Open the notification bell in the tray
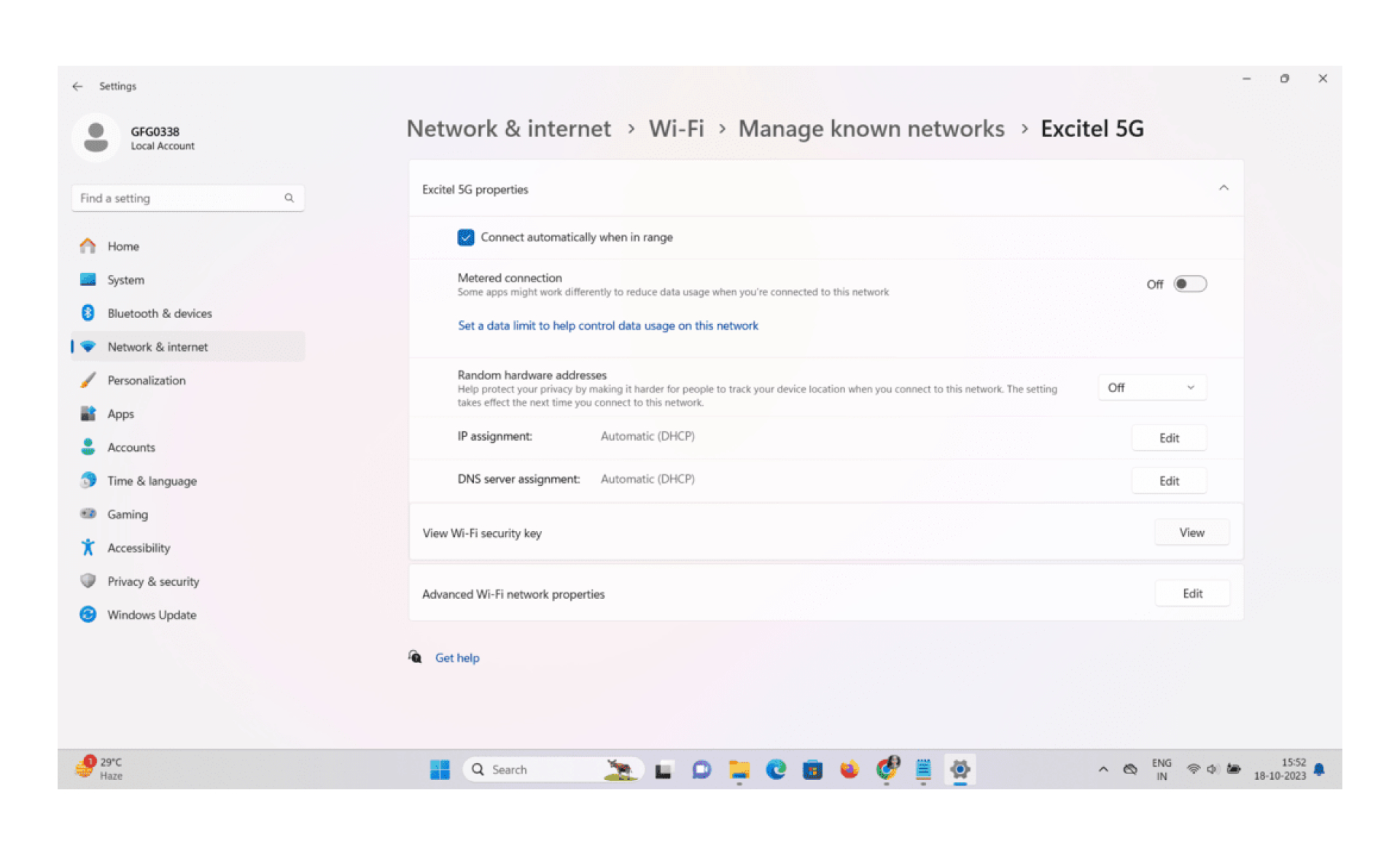 click(x=1318, y=769)
